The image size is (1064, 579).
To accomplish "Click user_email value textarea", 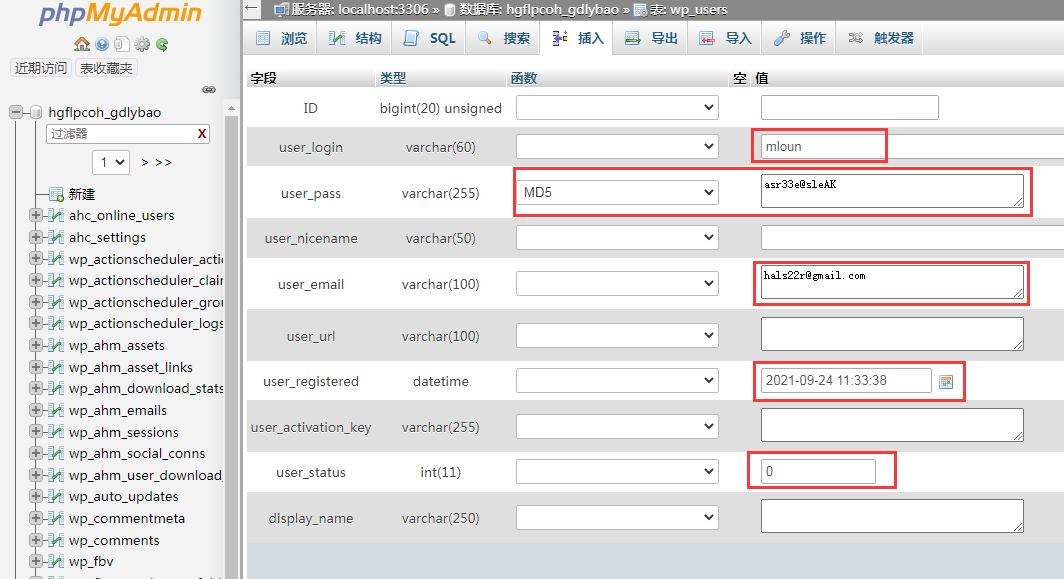I will (892, 282).
